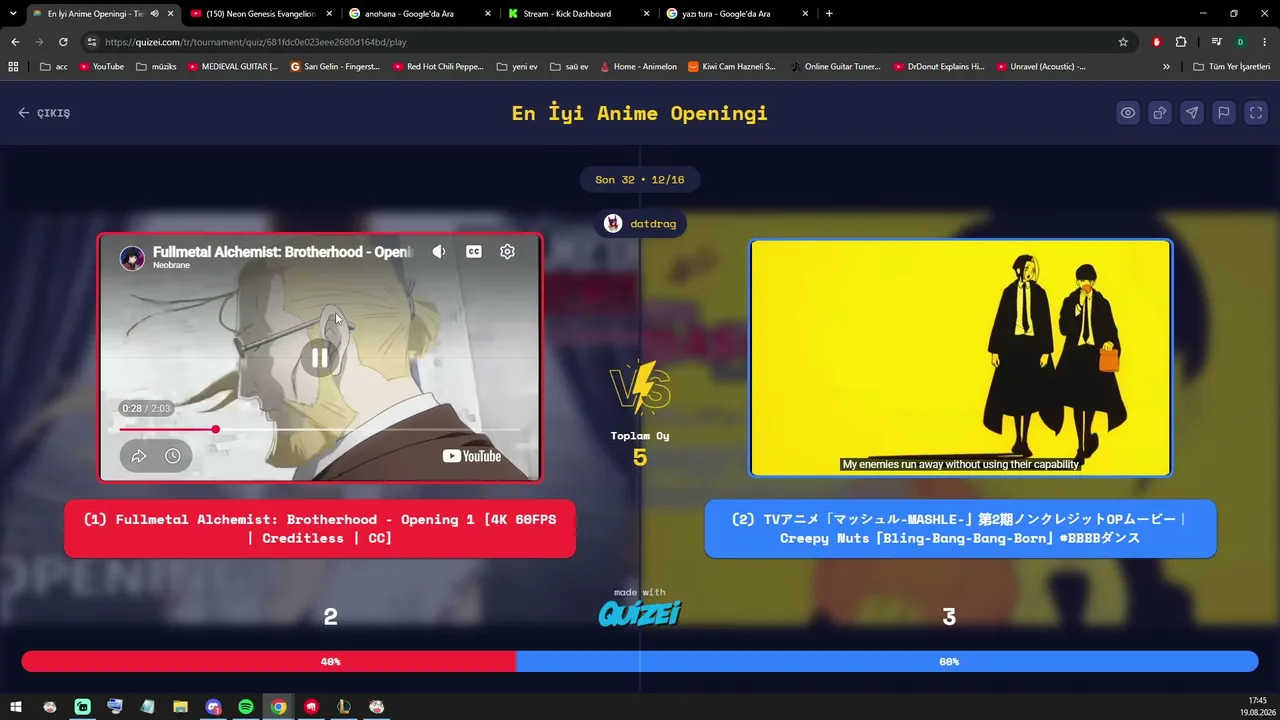Expand the tab search dropdown

click(x=12, y=14)
